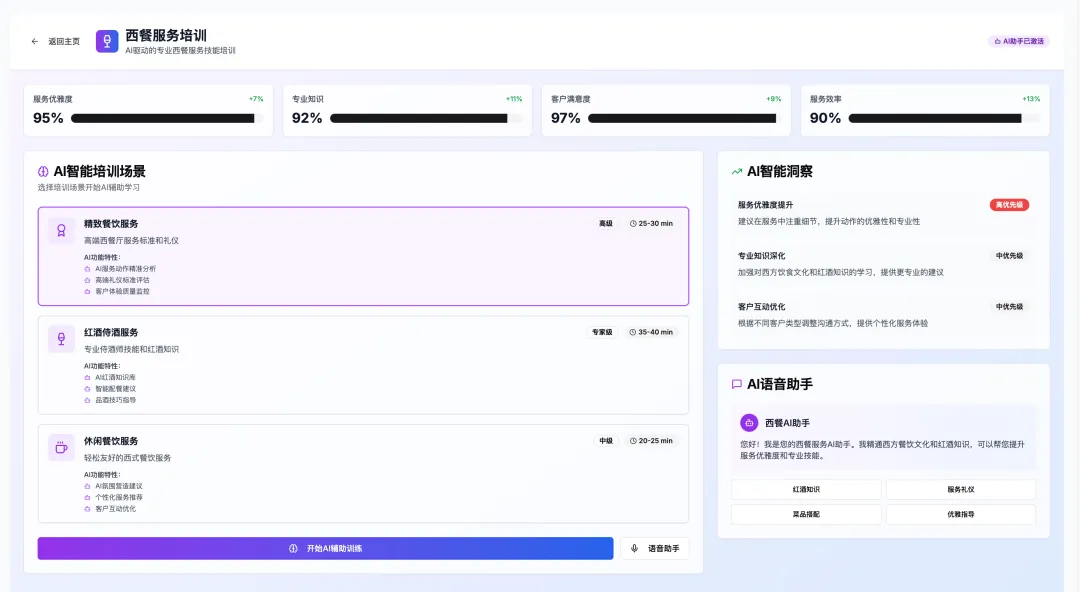This screenshot has width=1080, height=592.
Task: Click the 开始AI辅助训练 button
Action: click(325, 548)
